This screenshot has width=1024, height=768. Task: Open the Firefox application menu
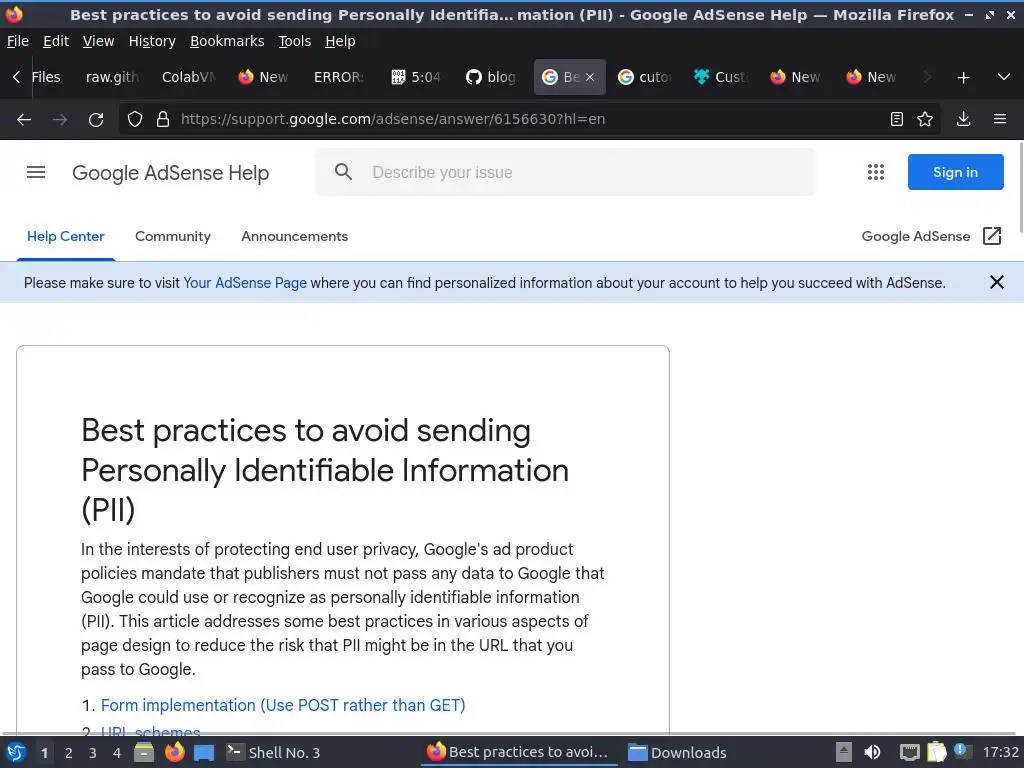[1000, 119]
